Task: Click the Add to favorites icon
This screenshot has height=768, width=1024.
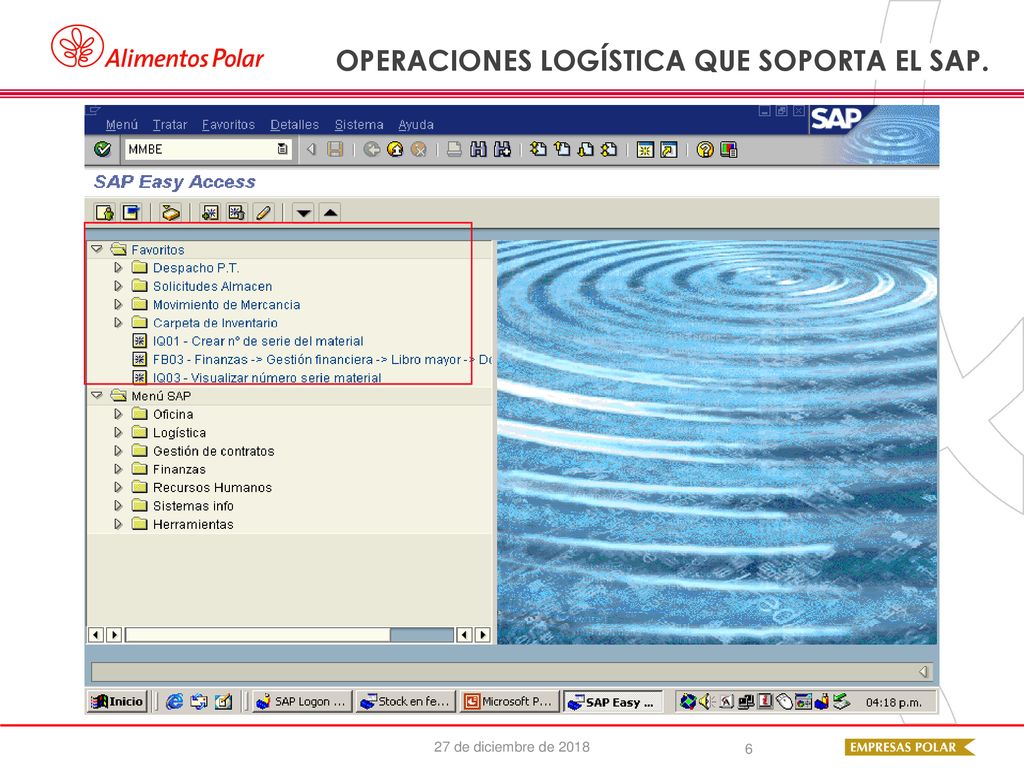Action: point(210,212)
